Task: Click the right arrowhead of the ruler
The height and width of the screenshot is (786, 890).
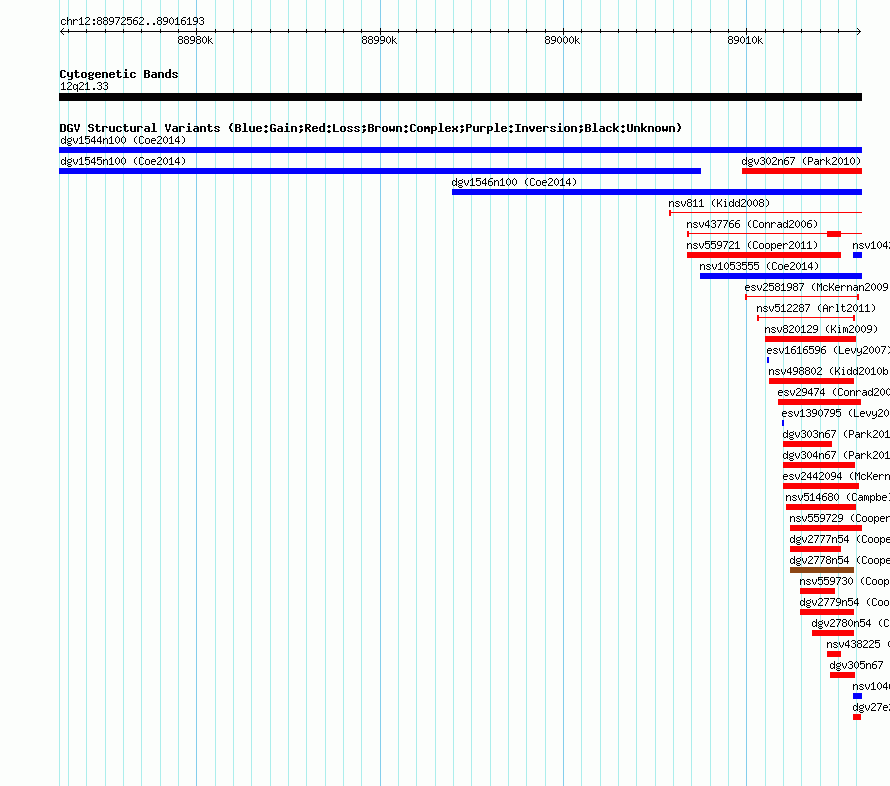Action: click(859, 31)
